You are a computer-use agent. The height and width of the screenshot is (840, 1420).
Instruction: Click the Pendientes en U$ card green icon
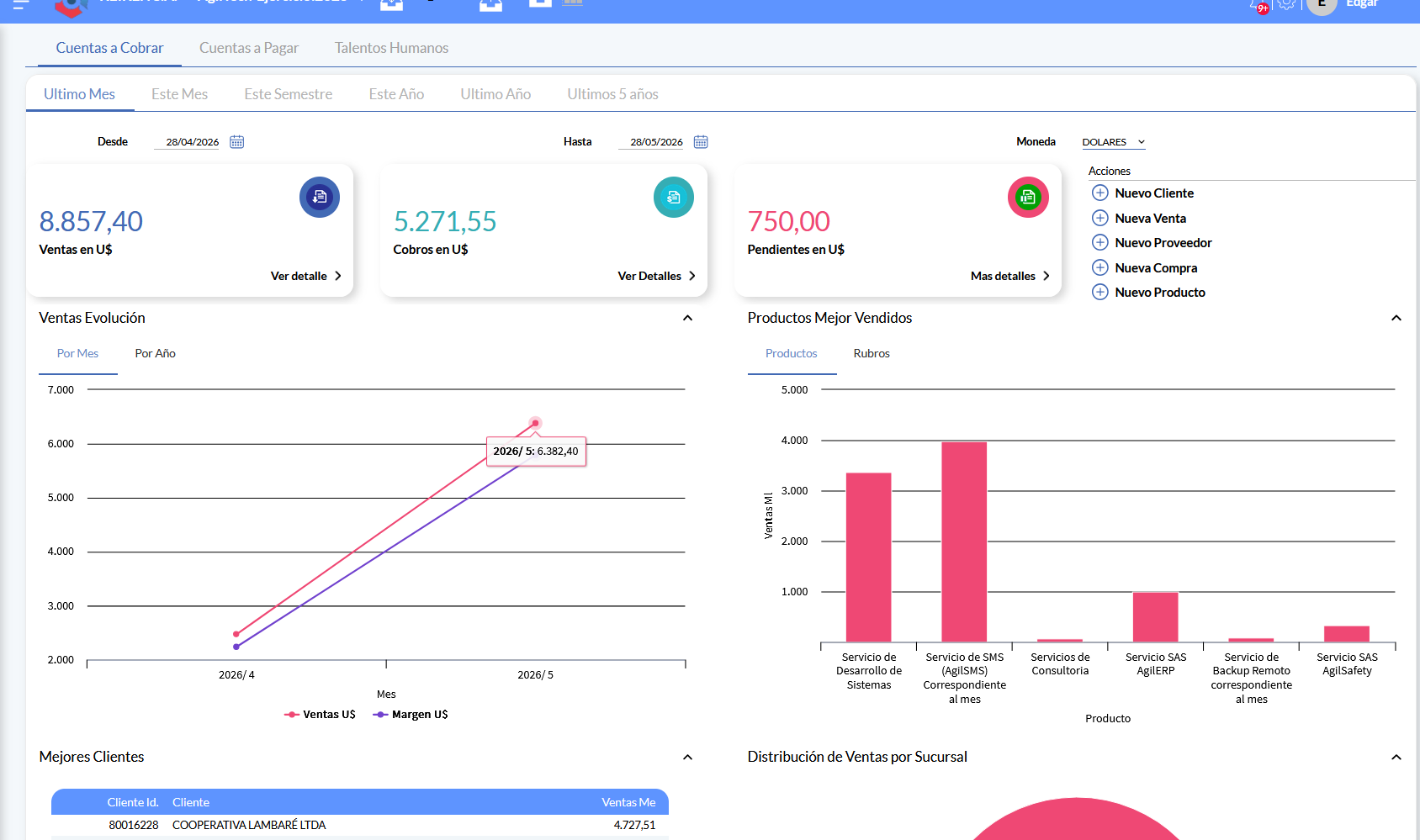[x=1028, y=198]
